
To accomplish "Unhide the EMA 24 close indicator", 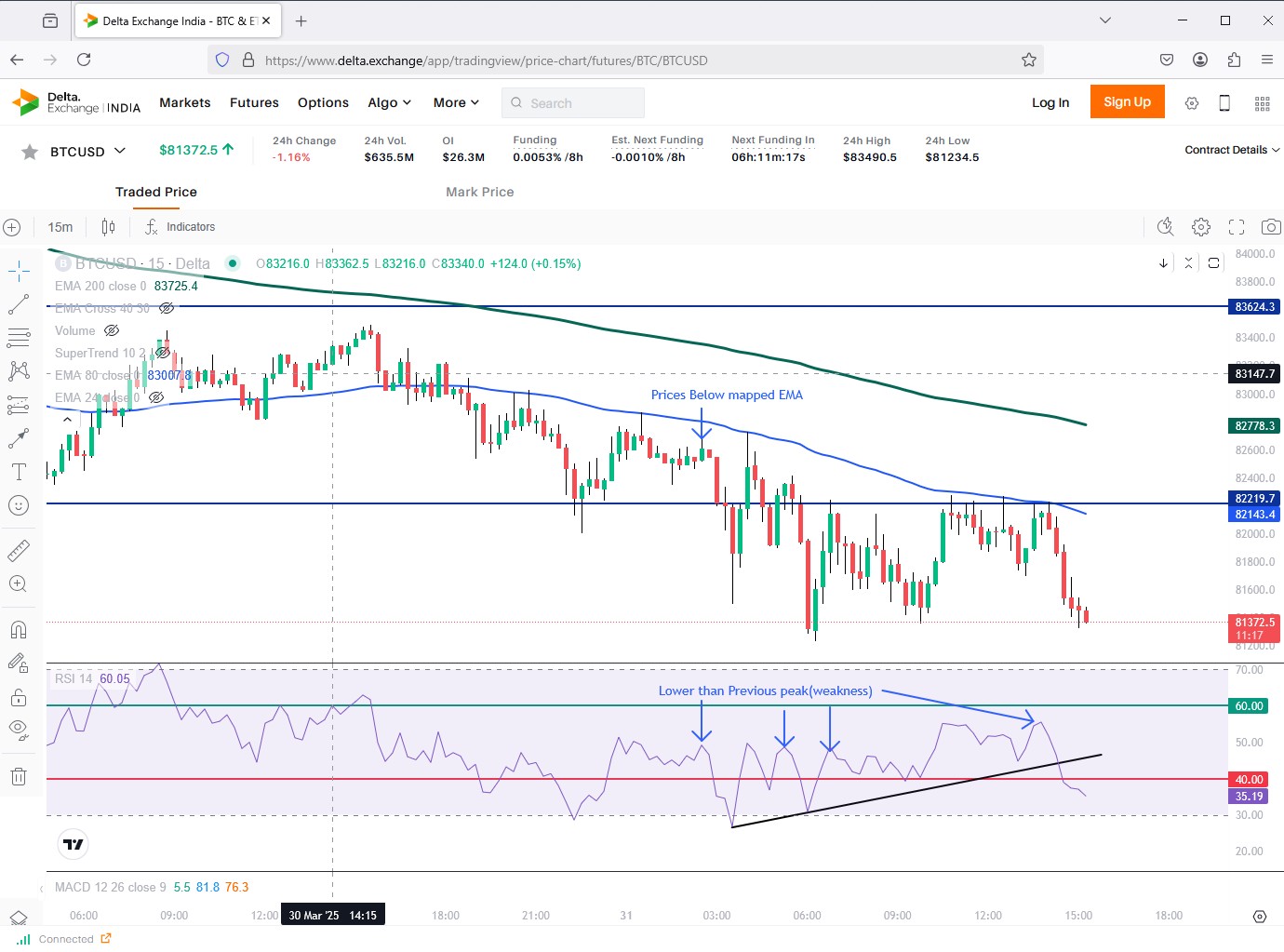I will click(x=156, y=397).
